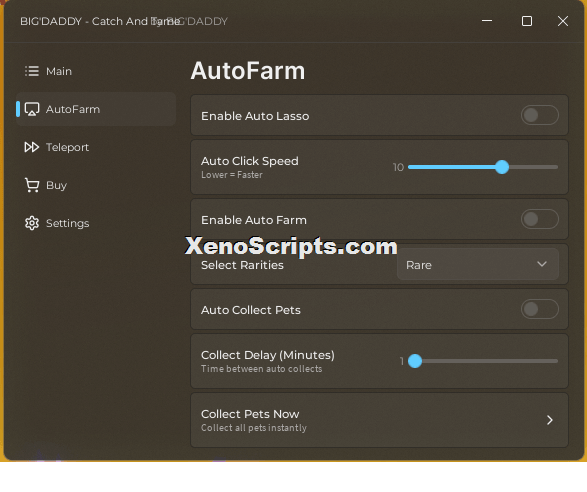The height and width of the screenshot is (492, 587).
Task: Click the AutoFarm monitor icon
Action: (x=32, y=109)
